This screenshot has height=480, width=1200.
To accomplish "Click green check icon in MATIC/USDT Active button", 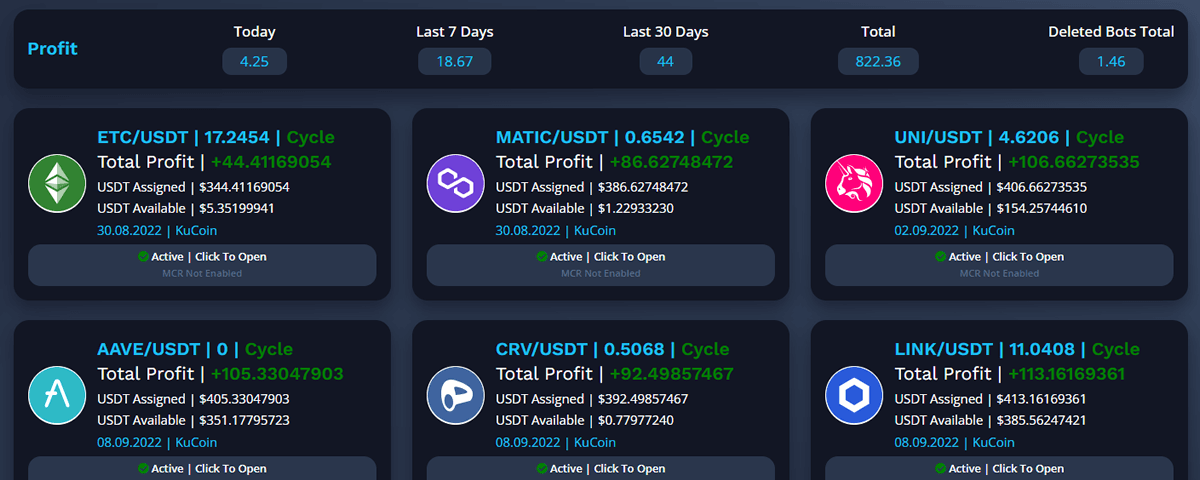I will click(x=541, y=257).
